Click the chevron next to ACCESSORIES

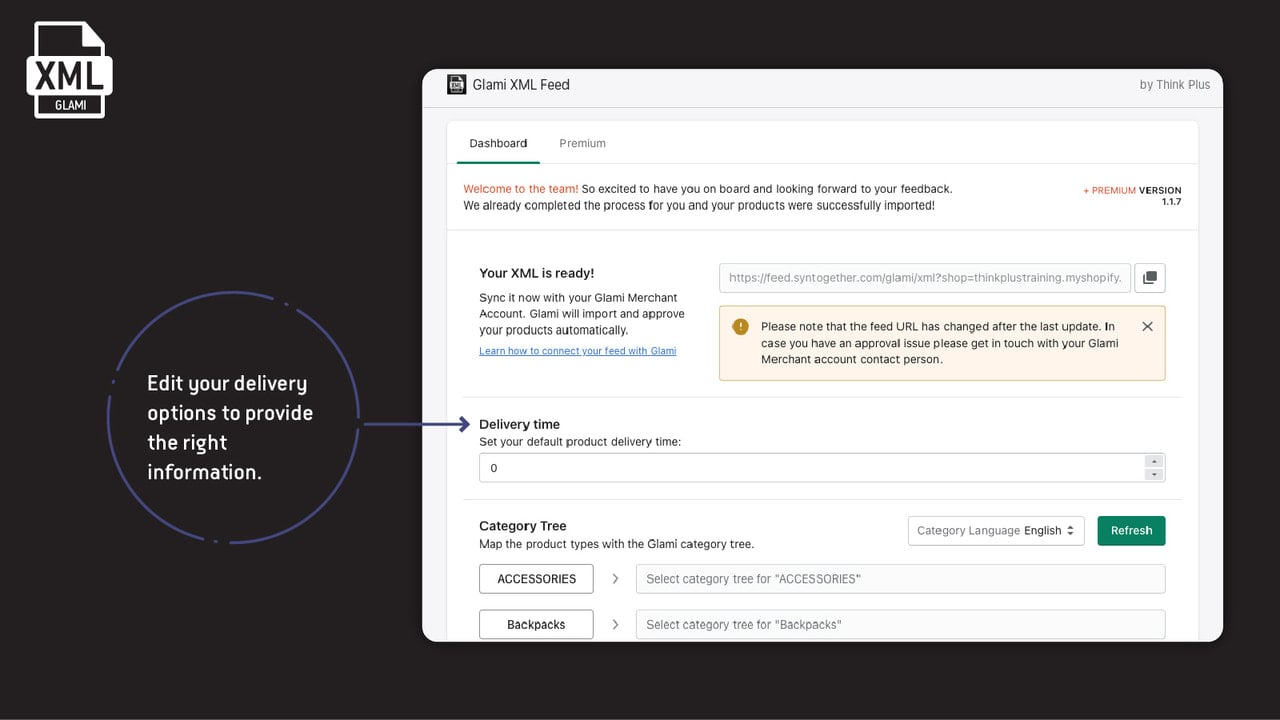pos(615,579)
